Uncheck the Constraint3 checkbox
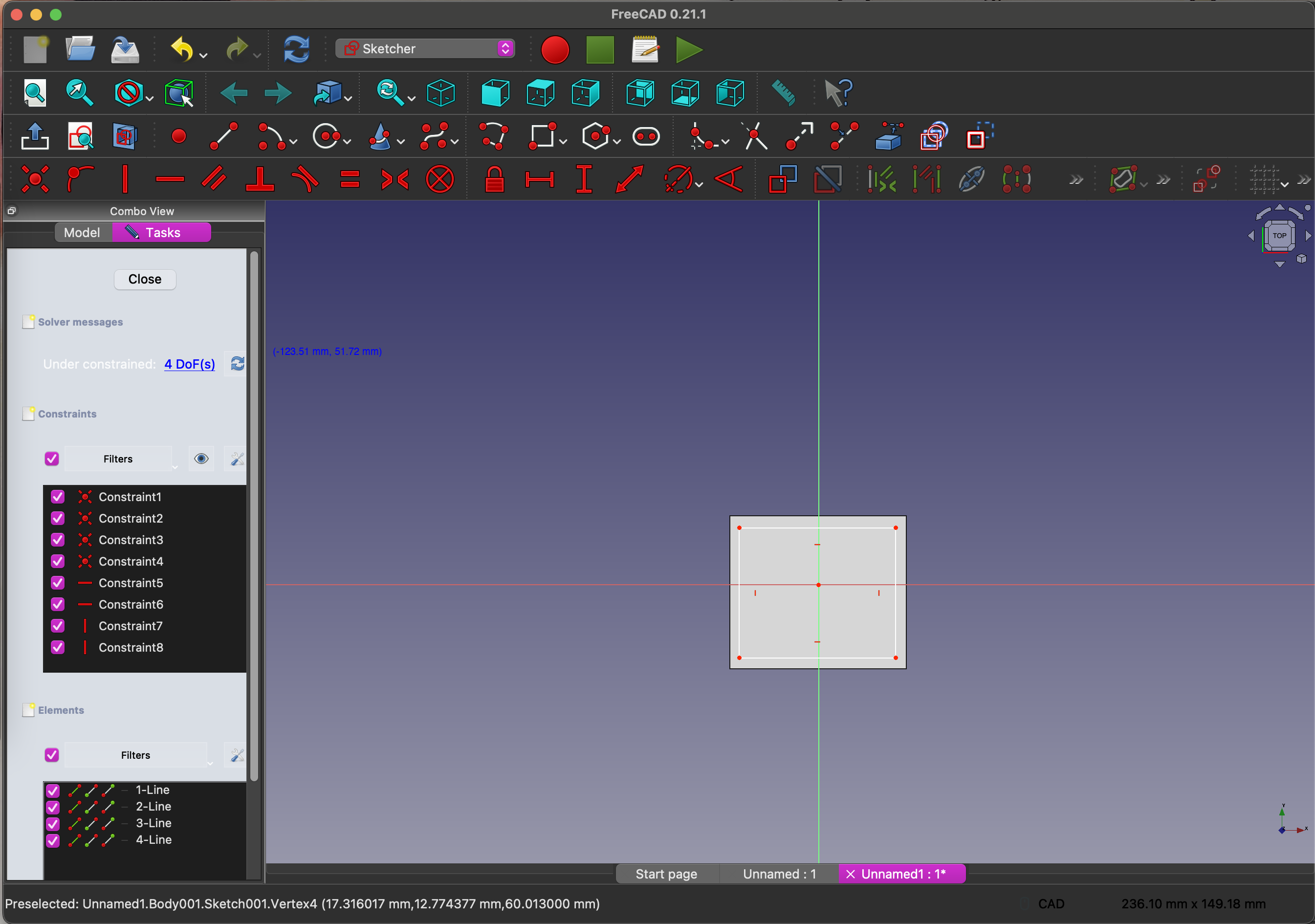Image resolution: width=1315 pixels, height=924 pixels. (x=58, y=540)
